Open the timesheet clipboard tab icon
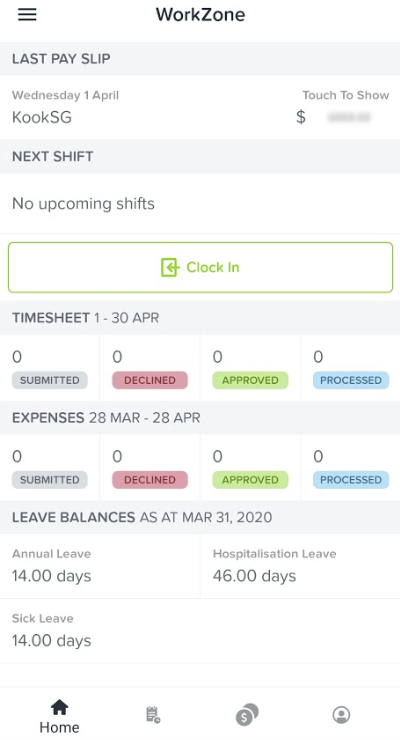This screenshot has width=400, height=740. click(153, 715)
